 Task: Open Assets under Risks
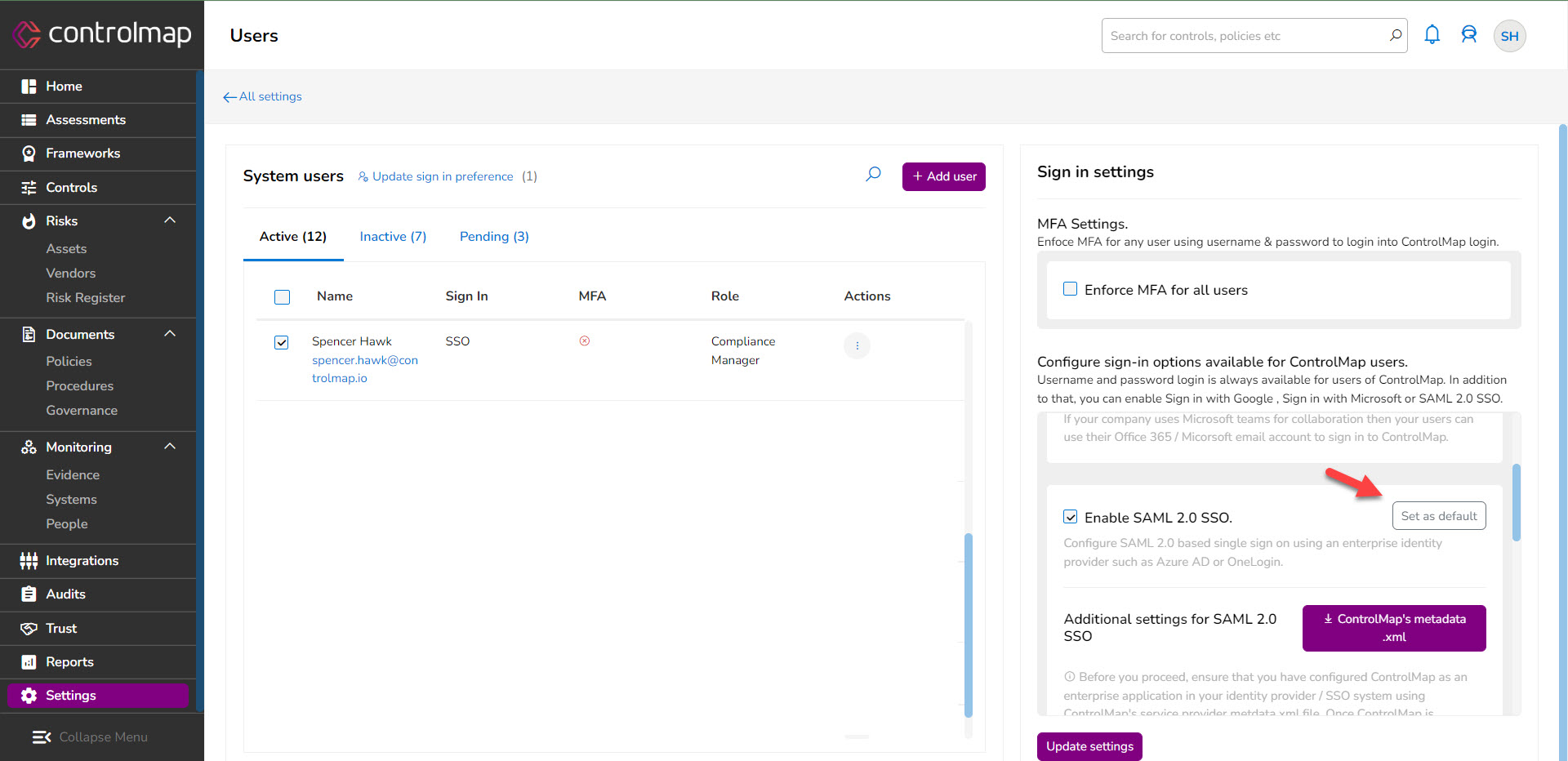66,249
